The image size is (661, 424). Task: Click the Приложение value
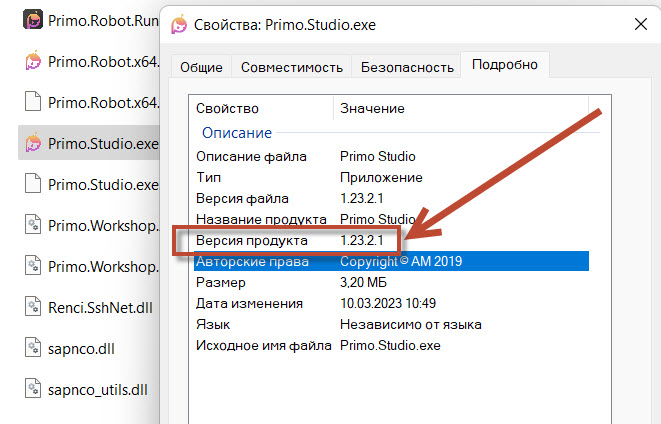(381, 177)
